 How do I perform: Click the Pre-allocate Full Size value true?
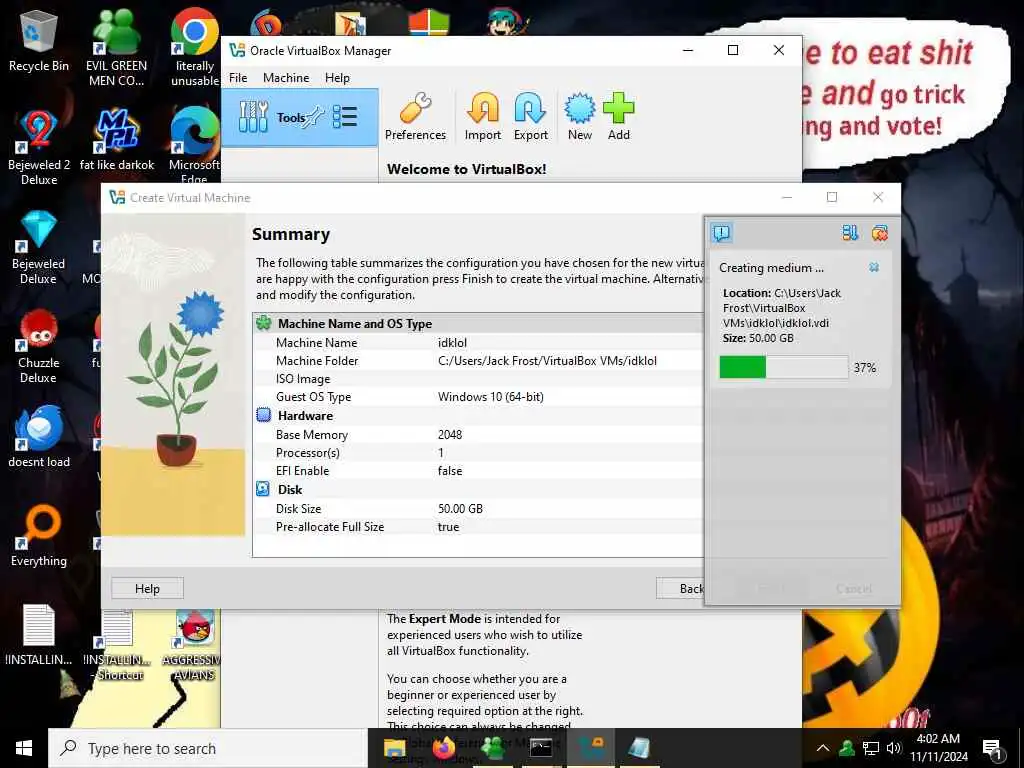(448, 527)
